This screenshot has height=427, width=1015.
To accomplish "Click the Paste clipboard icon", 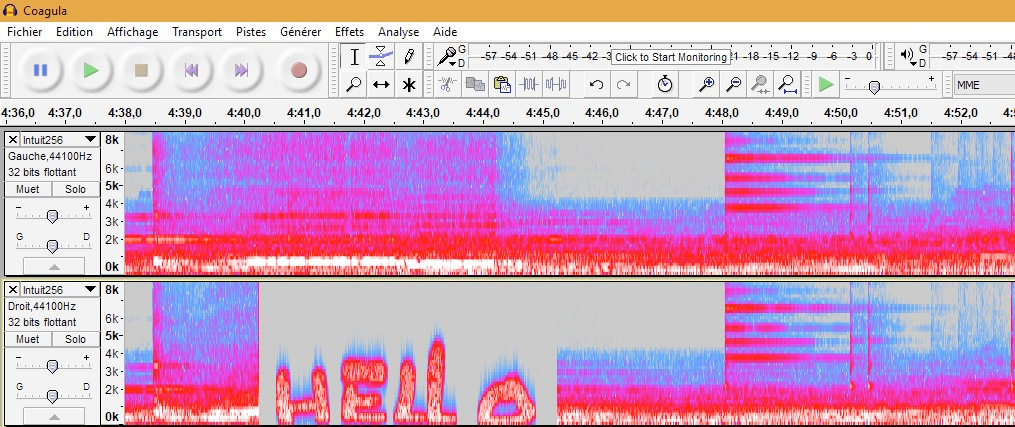I will click(x=502, y=84).
